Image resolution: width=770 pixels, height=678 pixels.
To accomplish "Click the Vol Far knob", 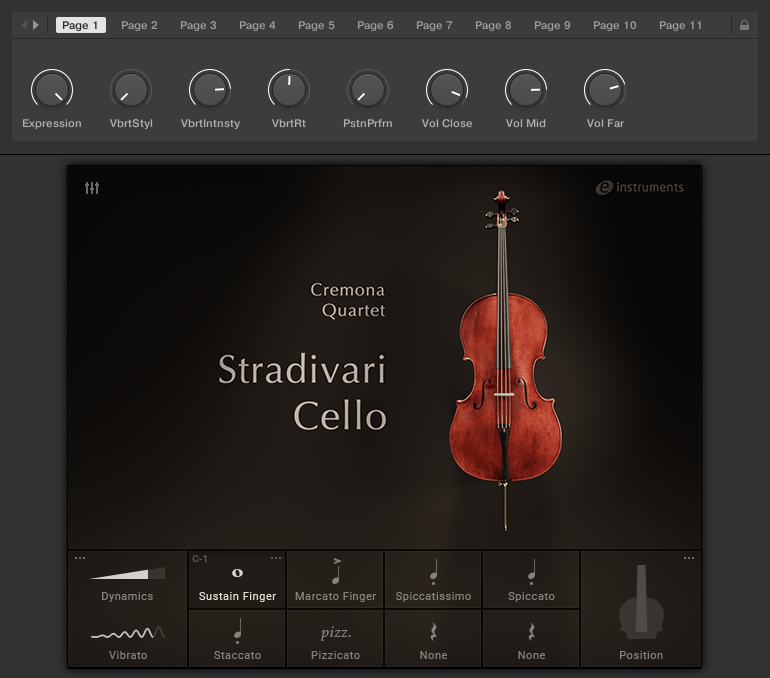I will click(605, 89).
